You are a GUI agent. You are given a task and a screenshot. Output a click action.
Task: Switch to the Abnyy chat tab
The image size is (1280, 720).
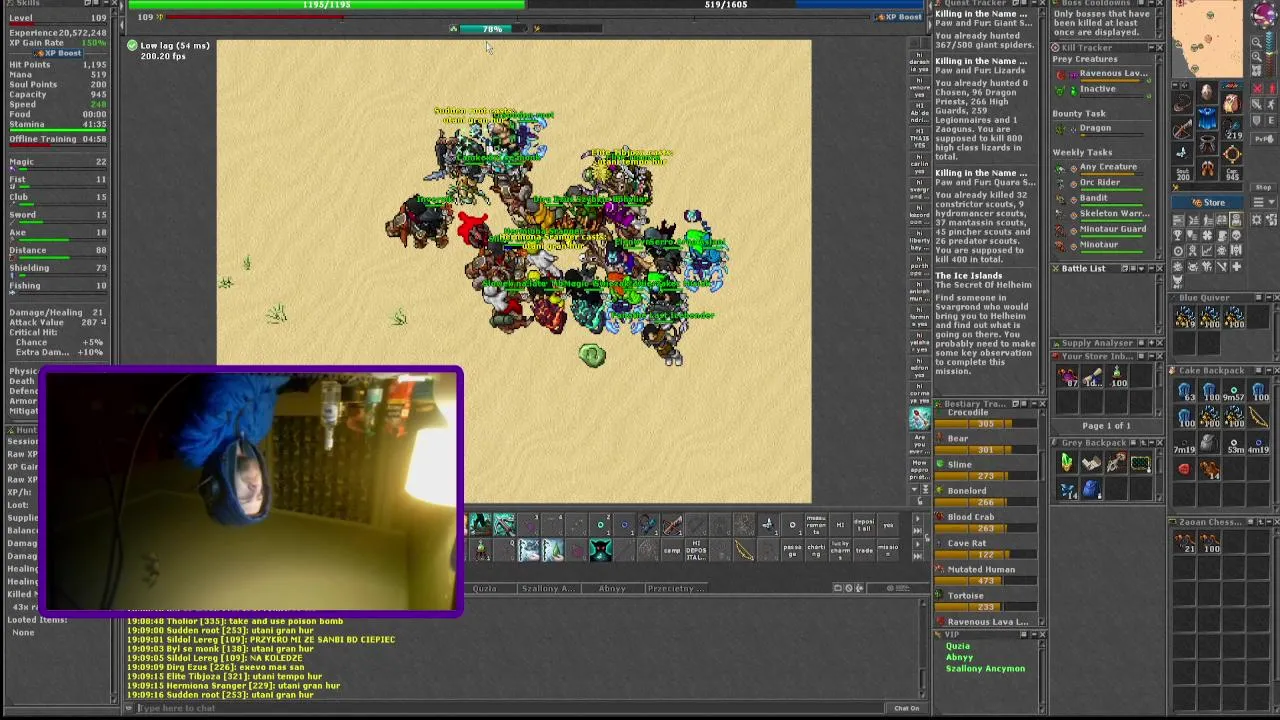(x=613, y=588)
